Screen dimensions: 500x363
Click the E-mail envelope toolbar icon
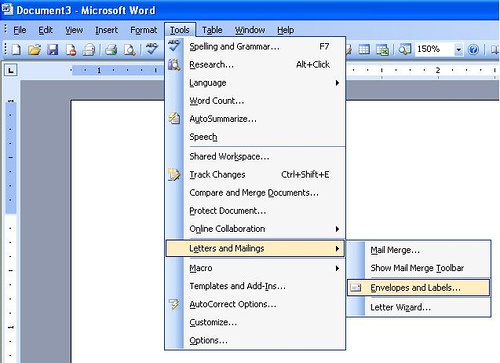(x=89, y=50)
